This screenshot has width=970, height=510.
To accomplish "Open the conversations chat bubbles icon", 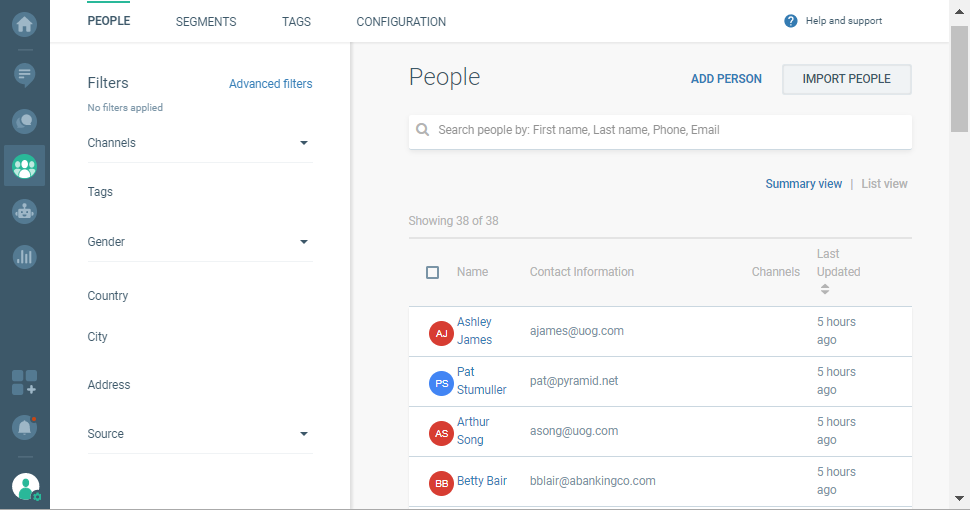I will click(x=25, y=121).
